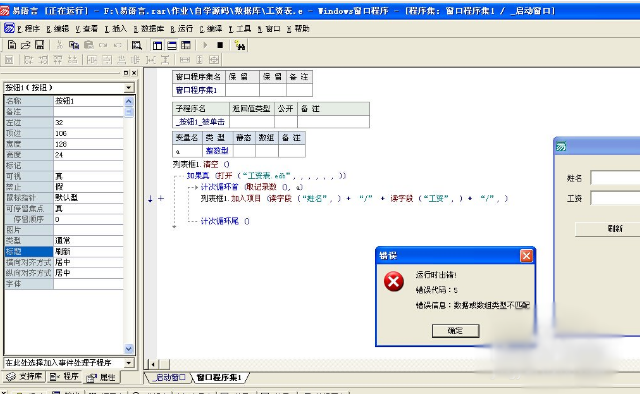
Task: Open the 插入 menu
Action: 116,29
